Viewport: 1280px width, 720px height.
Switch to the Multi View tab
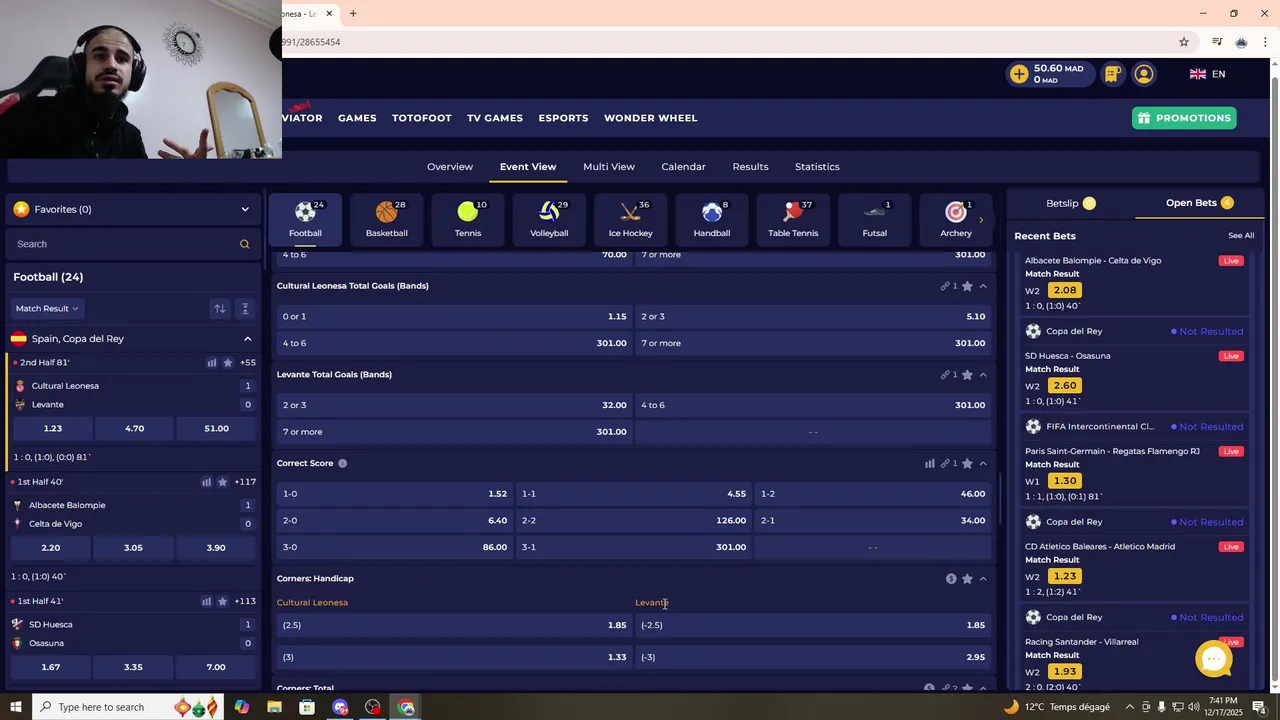[x=609, y=167]
